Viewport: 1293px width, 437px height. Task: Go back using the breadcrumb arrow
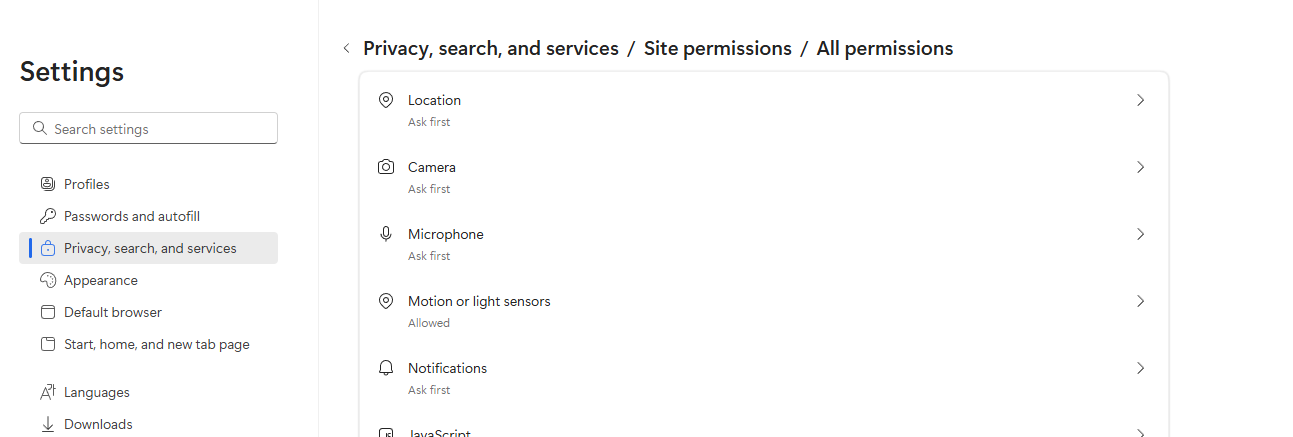(346, 48)
